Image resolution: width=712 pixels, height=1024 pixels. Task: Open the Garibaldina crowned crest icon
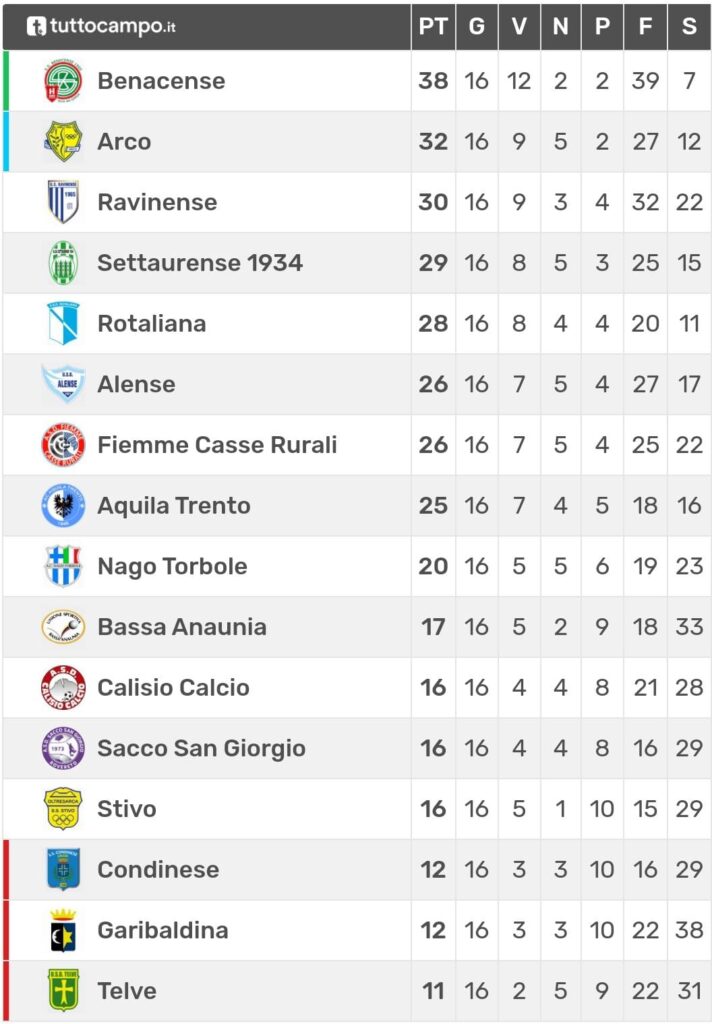click(x=63, y=930)
